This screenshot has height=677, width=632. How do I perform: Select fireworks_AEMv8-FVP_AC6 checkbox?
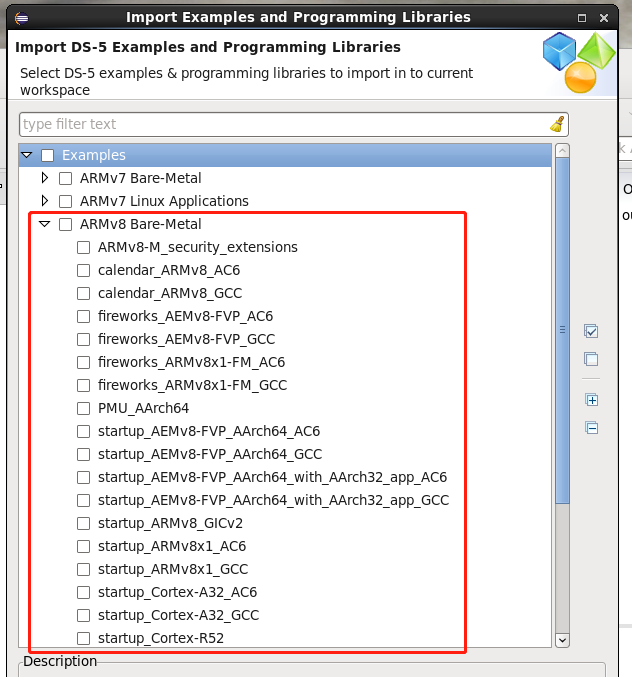[x=83, y=316]
